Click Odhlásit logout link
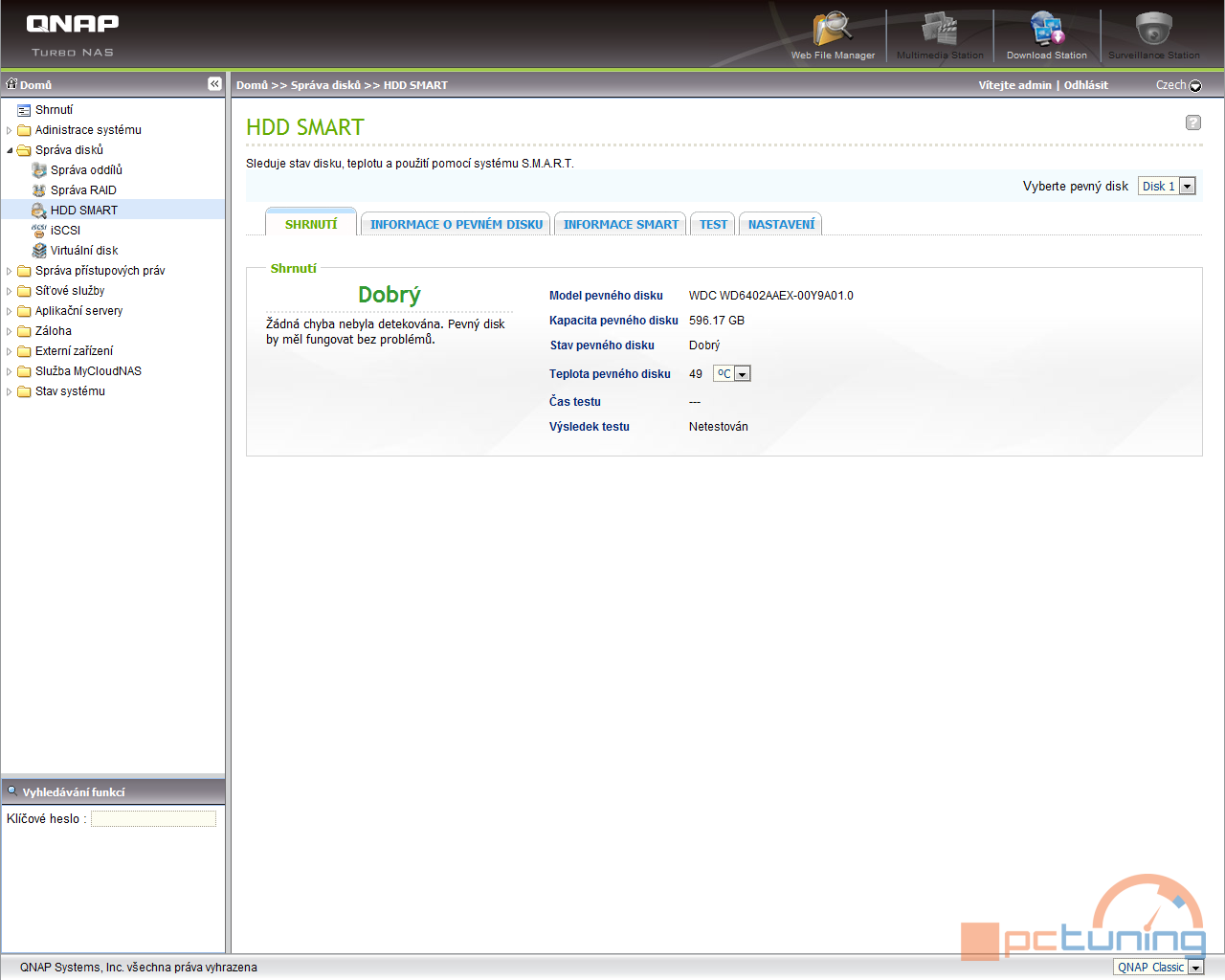 coord(1086,85)
